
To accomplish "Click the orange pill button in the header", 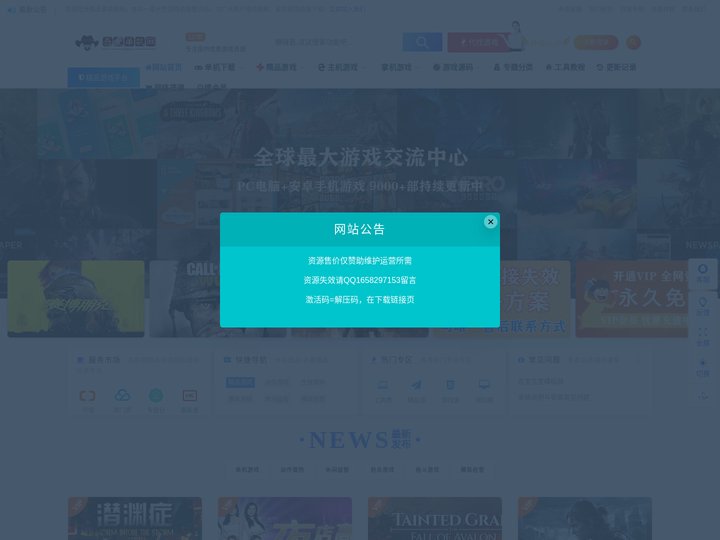I will (596, 42).
